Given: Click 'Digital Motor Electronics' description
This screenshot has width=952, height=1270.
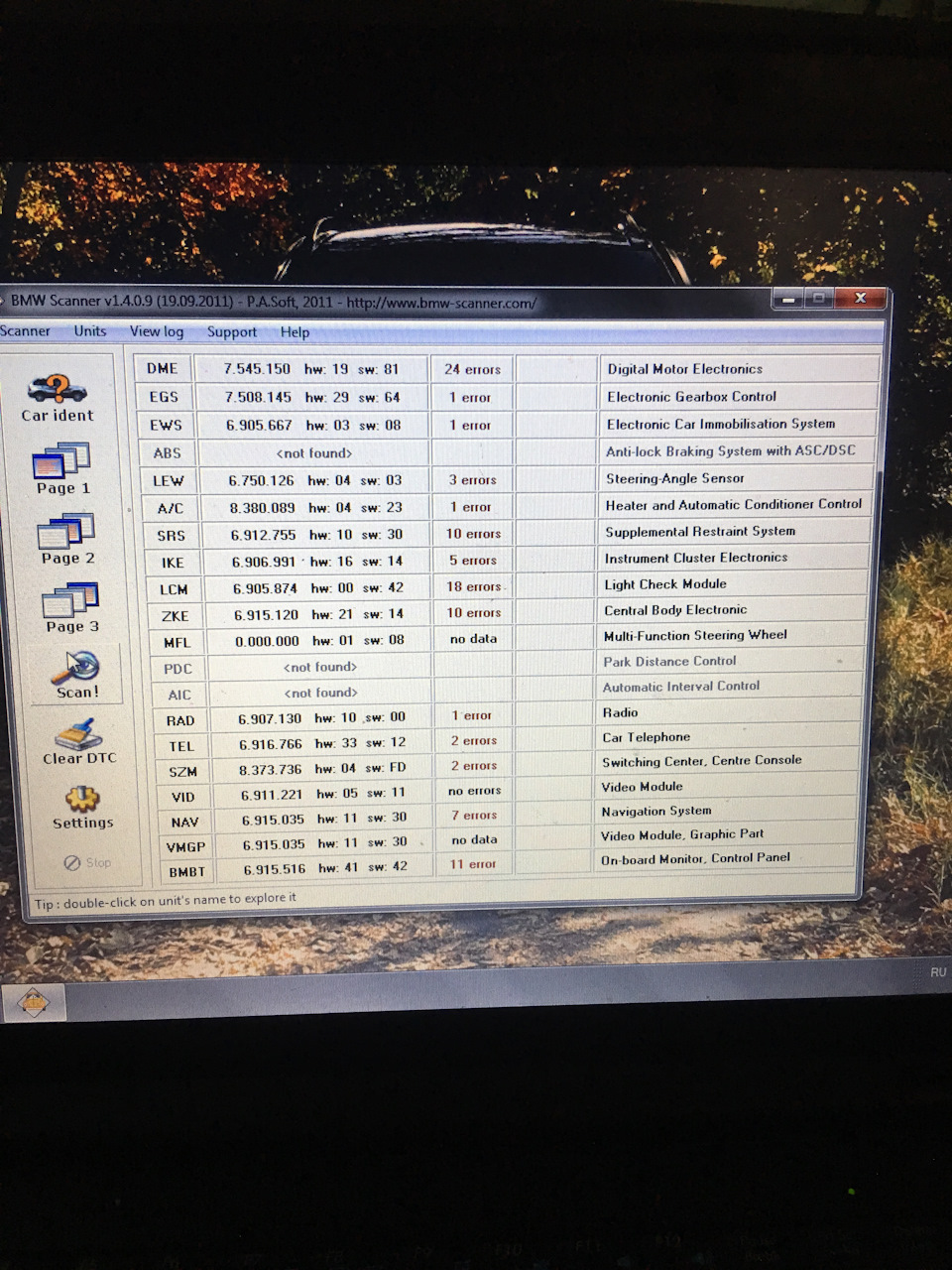Looking at the screenshot, I should [x=685, y=369].
